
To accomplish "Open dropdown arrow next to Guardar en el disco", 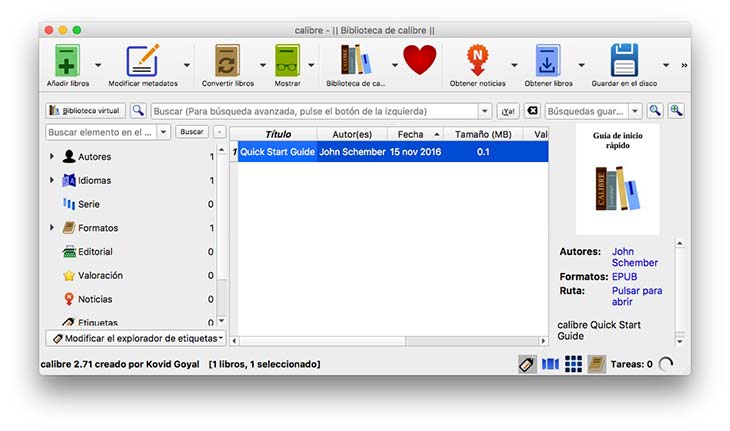I will (666, 65).
